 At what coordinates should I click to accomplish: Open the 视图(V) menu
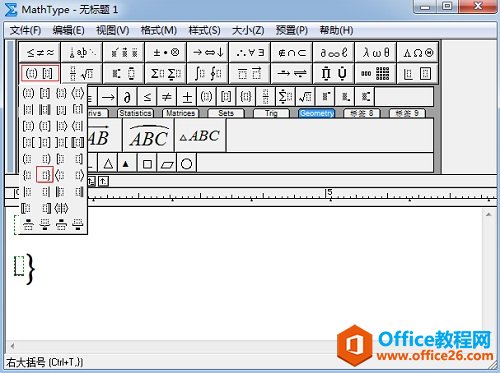click(x=112, y=30)
